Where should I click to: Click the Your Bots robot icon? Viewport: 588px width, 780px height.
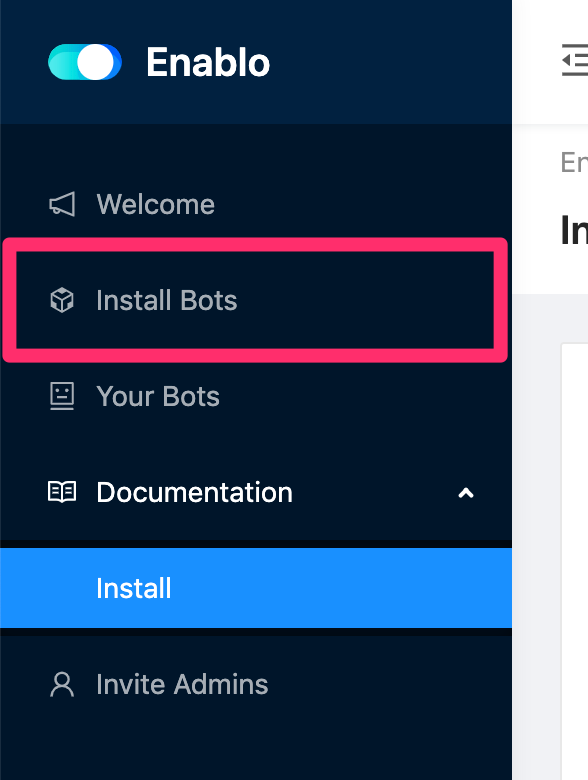coord(62,396)
